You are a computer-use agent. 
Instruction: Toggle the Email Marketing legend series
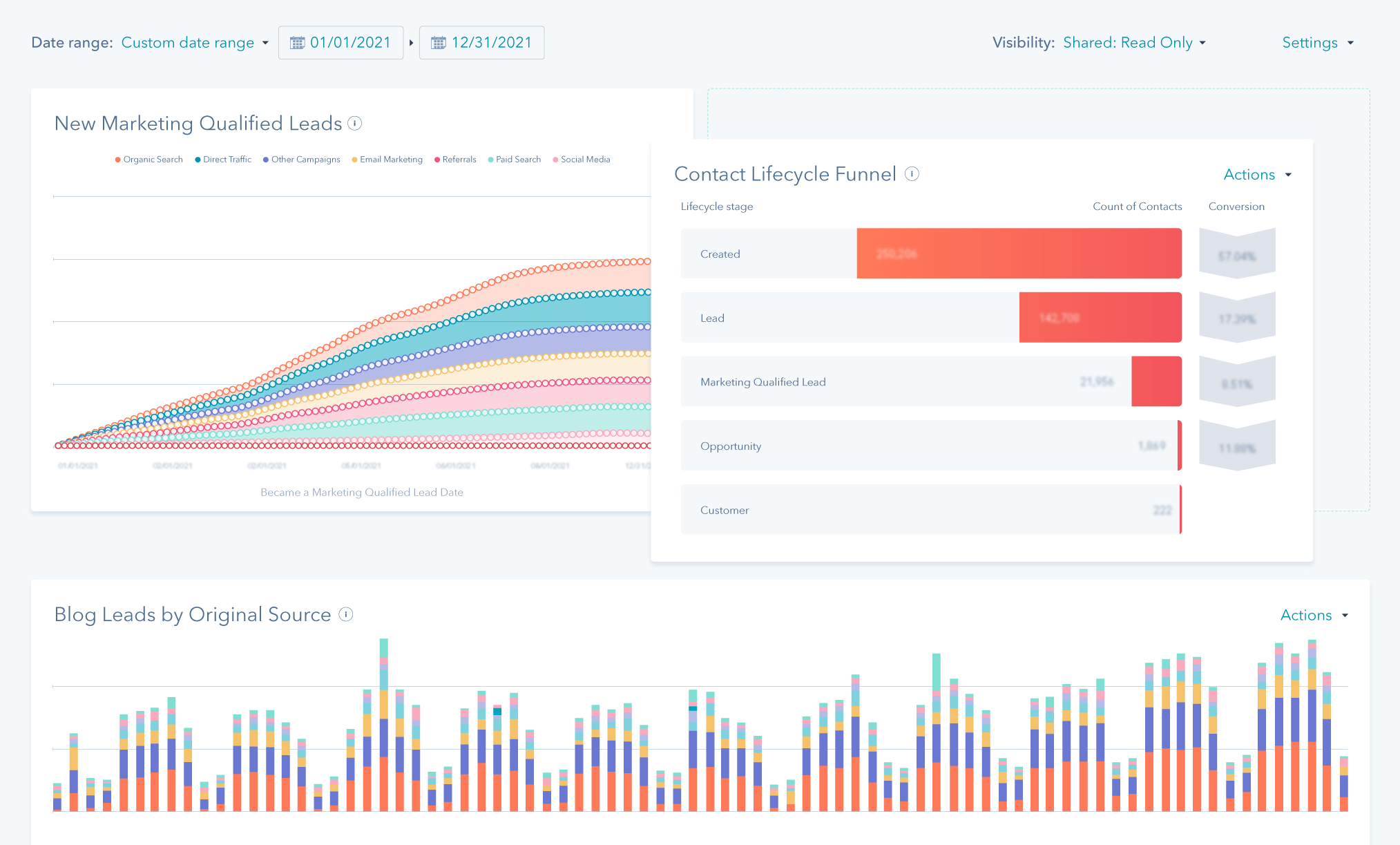coord(387,160)
